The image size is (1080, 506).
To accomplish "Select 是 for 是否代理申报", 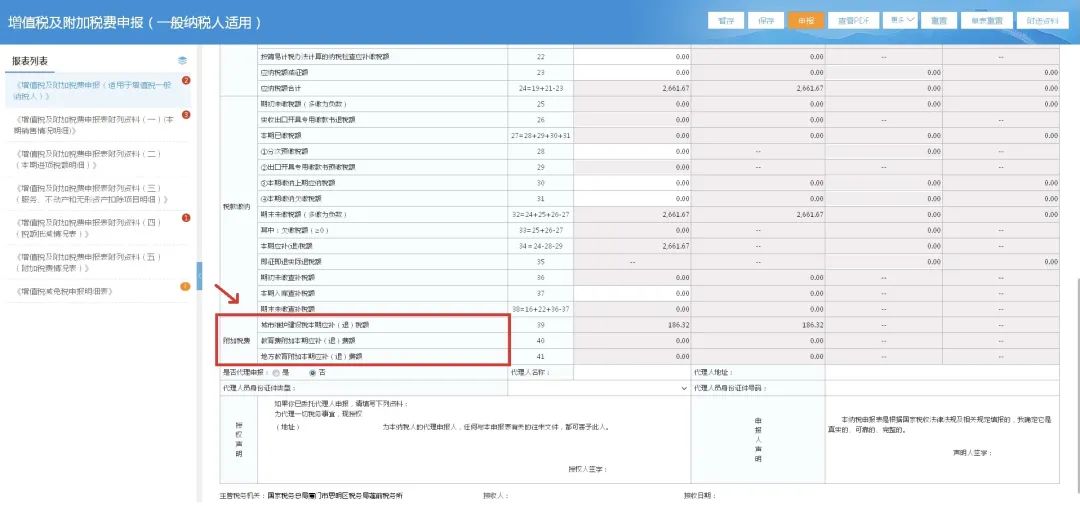I will (x=276, y=372).
